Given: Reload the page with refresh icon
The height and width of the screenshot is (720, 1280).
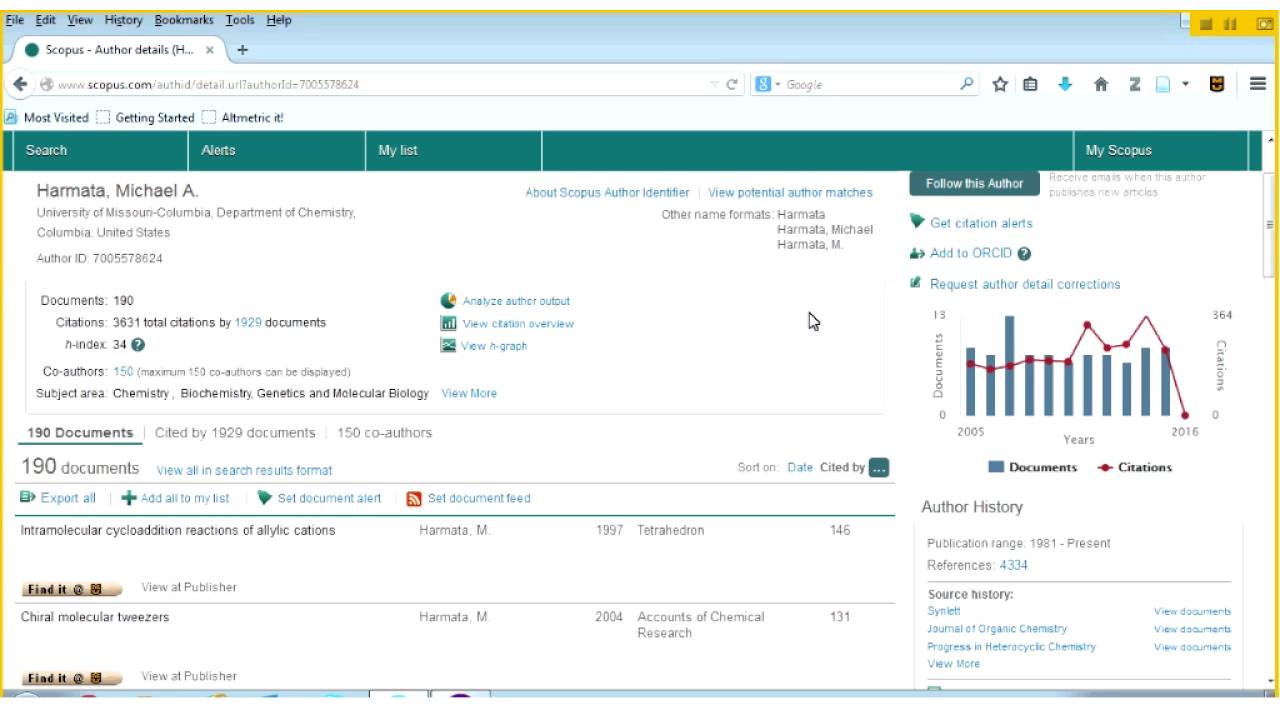Looking at the screenshot, I should coord(732,85).
